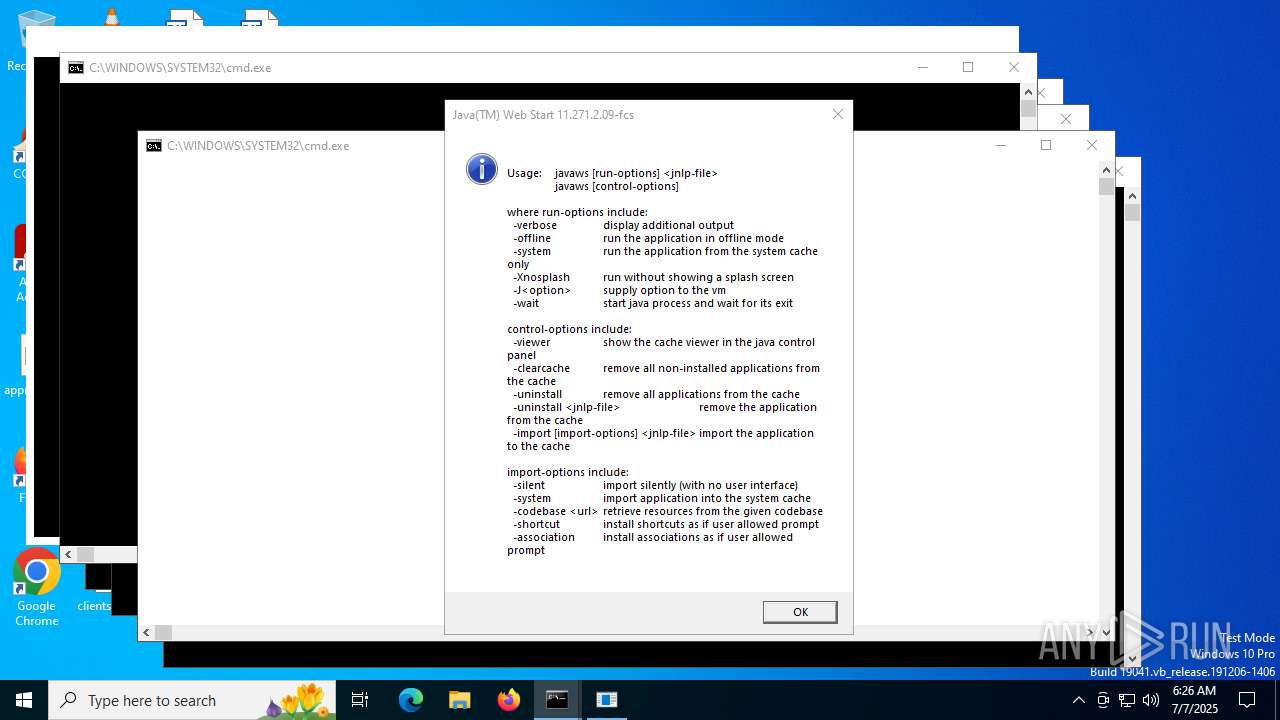Maximize the front cmd.exe window
The height and width of the screenshot is (720, 1280).
coord(1046,145)
